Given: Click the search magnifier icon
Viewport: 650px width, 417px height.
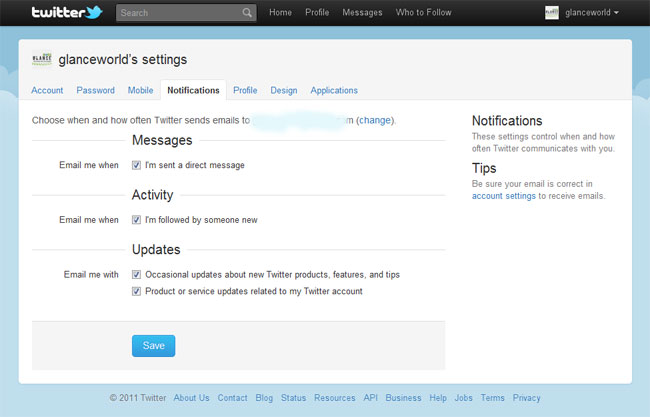Looking at the screenshot, I should coord(247,13).
